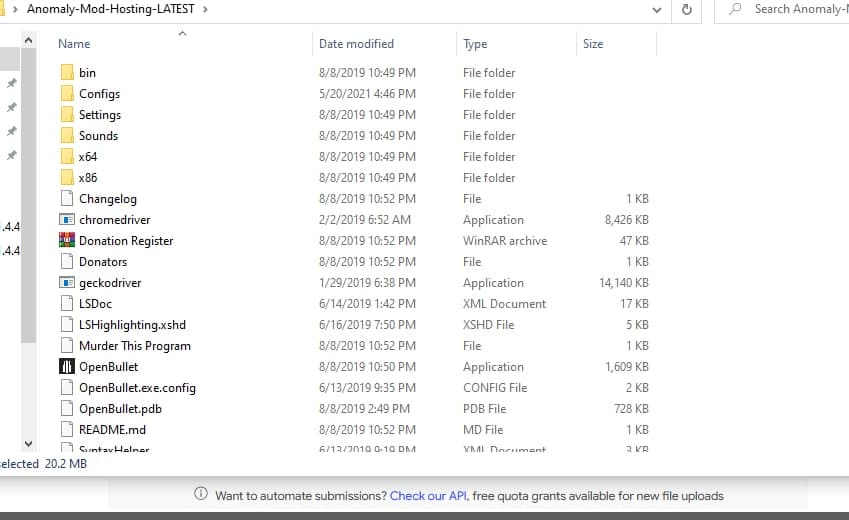Sort by Date modified column header
Viewport: 849px width, 520px height.
(356, 44)
